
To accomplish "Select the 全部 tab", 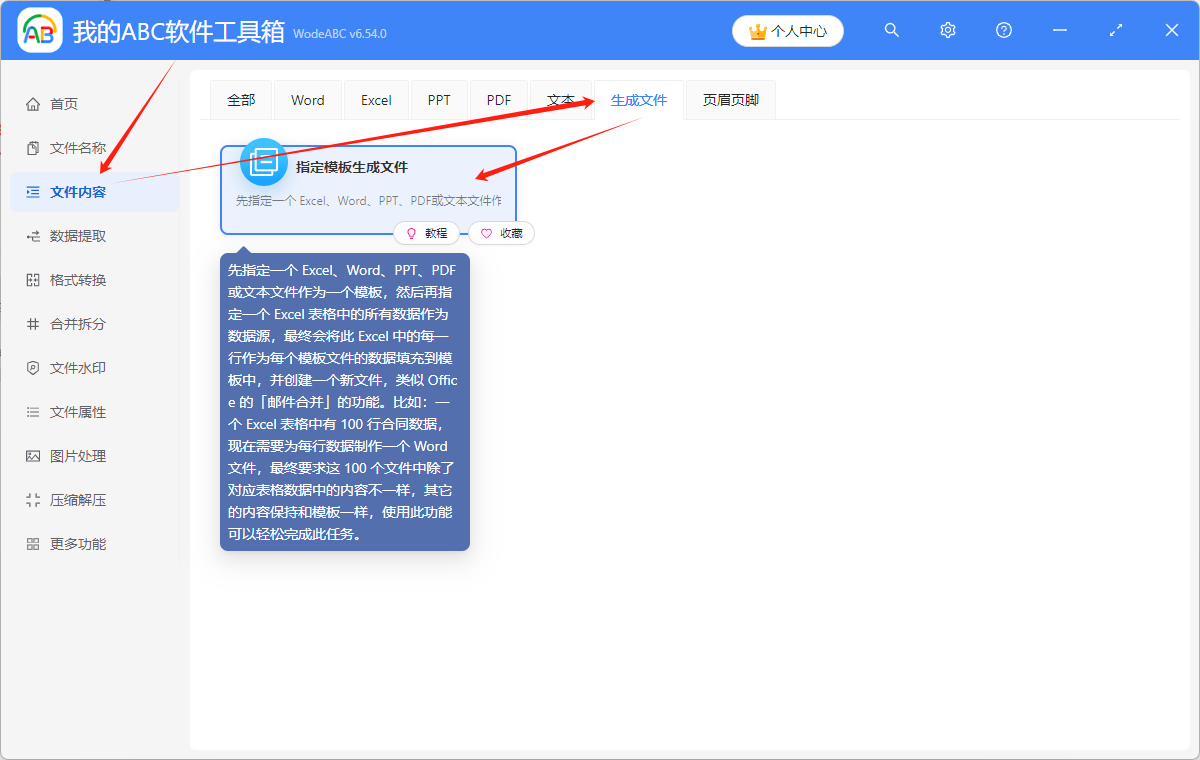I will (240, 99).
